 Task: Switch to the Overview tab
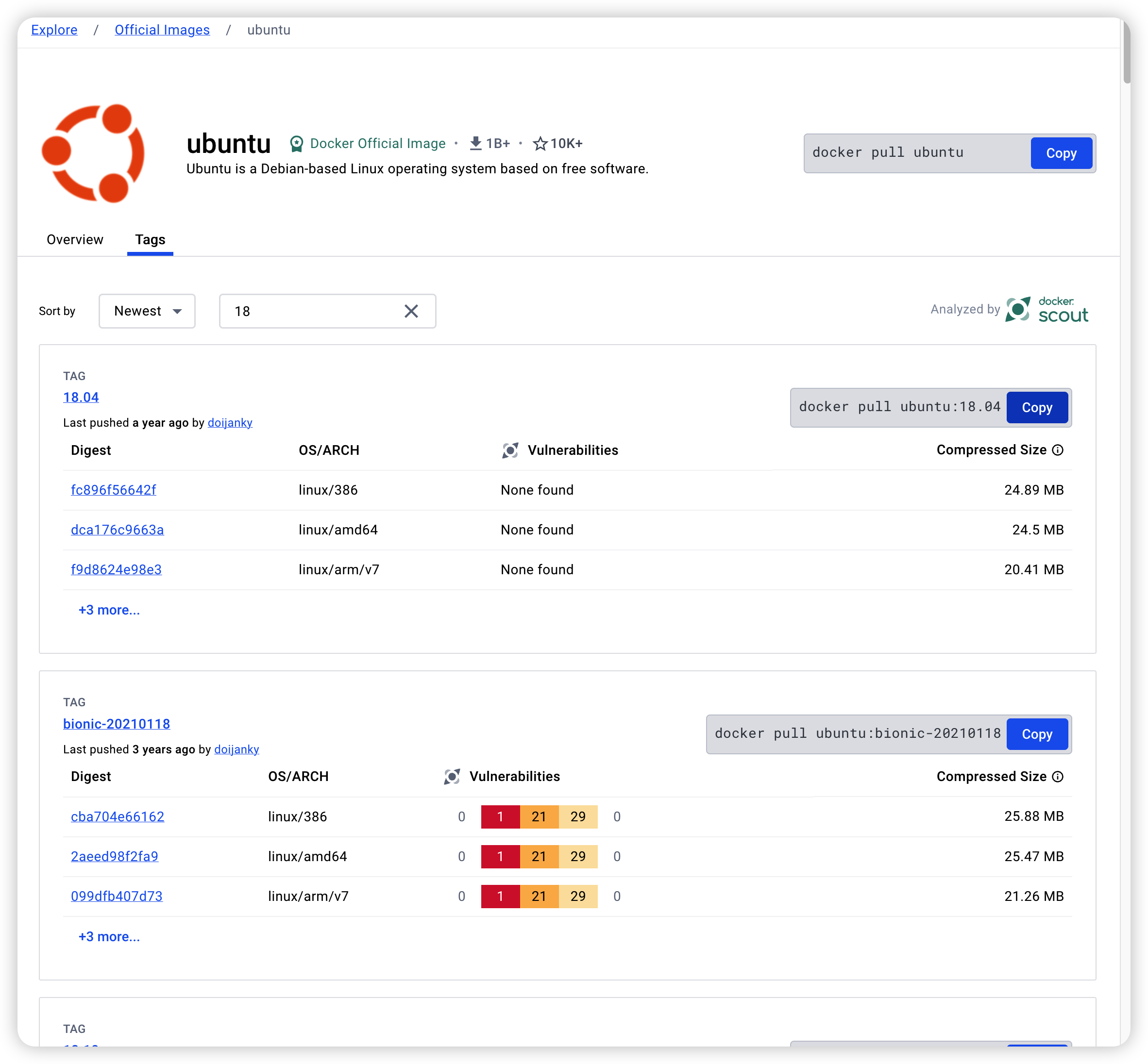point(75,239)
